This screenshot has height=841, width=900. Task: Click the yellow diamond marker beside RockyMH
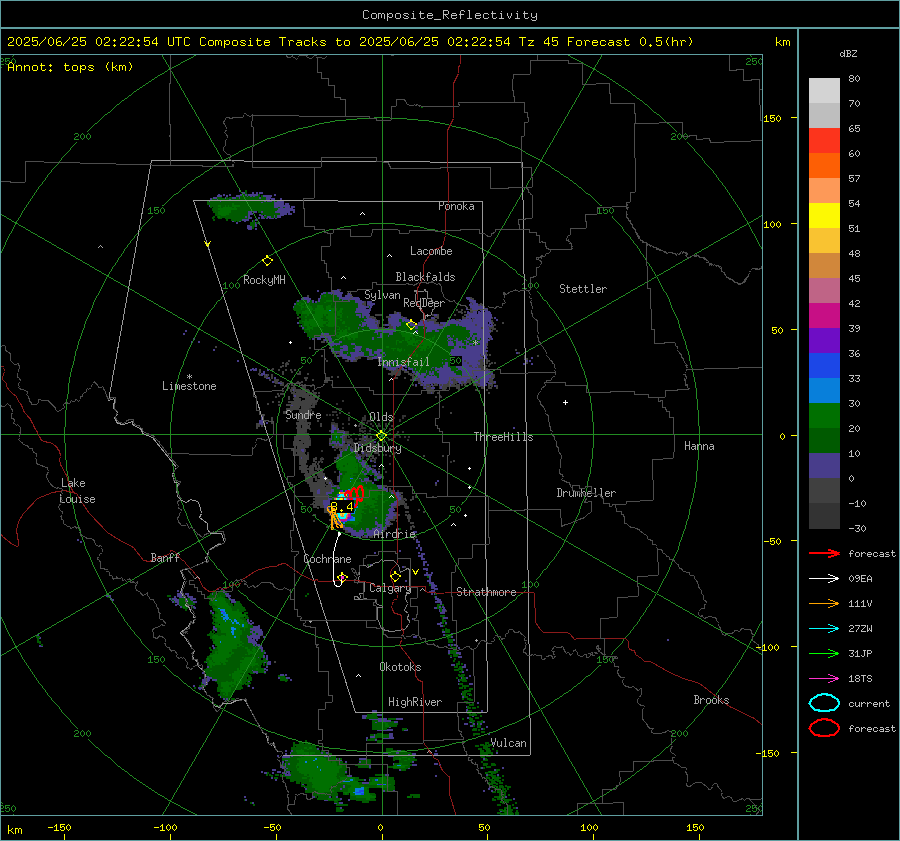coord(267,261)
